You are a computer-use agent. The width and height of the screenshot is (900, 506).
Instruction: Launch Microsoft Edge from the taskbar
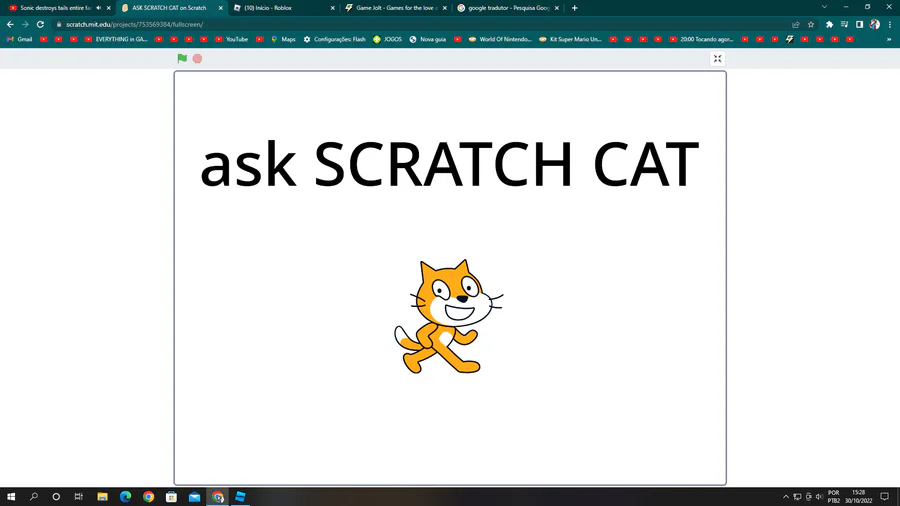tap(125, 497)
